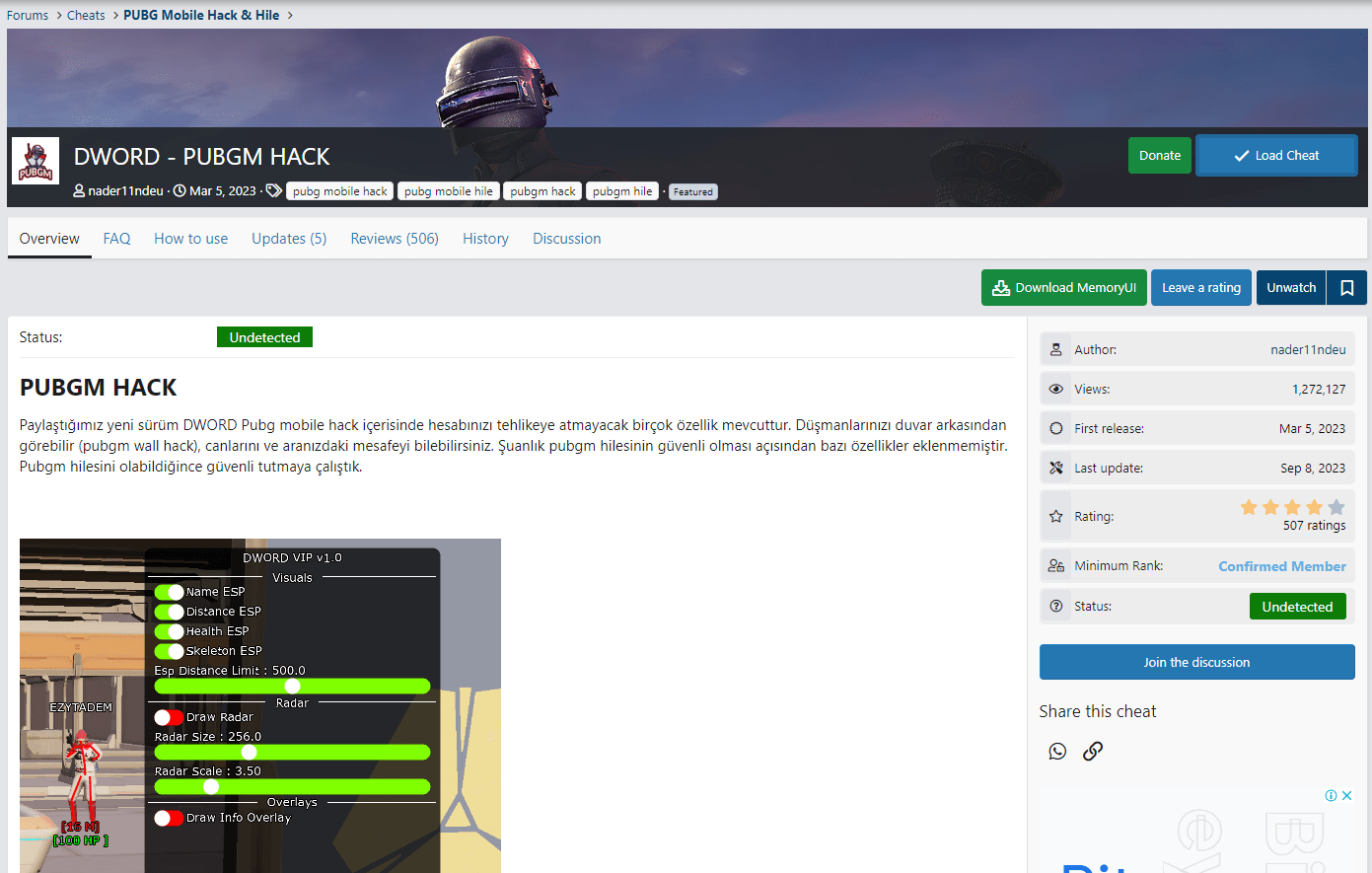Screen dimensions: 1372x873
Task: Go to Cheats breadcrumb link
Action: tap(86, 15)
